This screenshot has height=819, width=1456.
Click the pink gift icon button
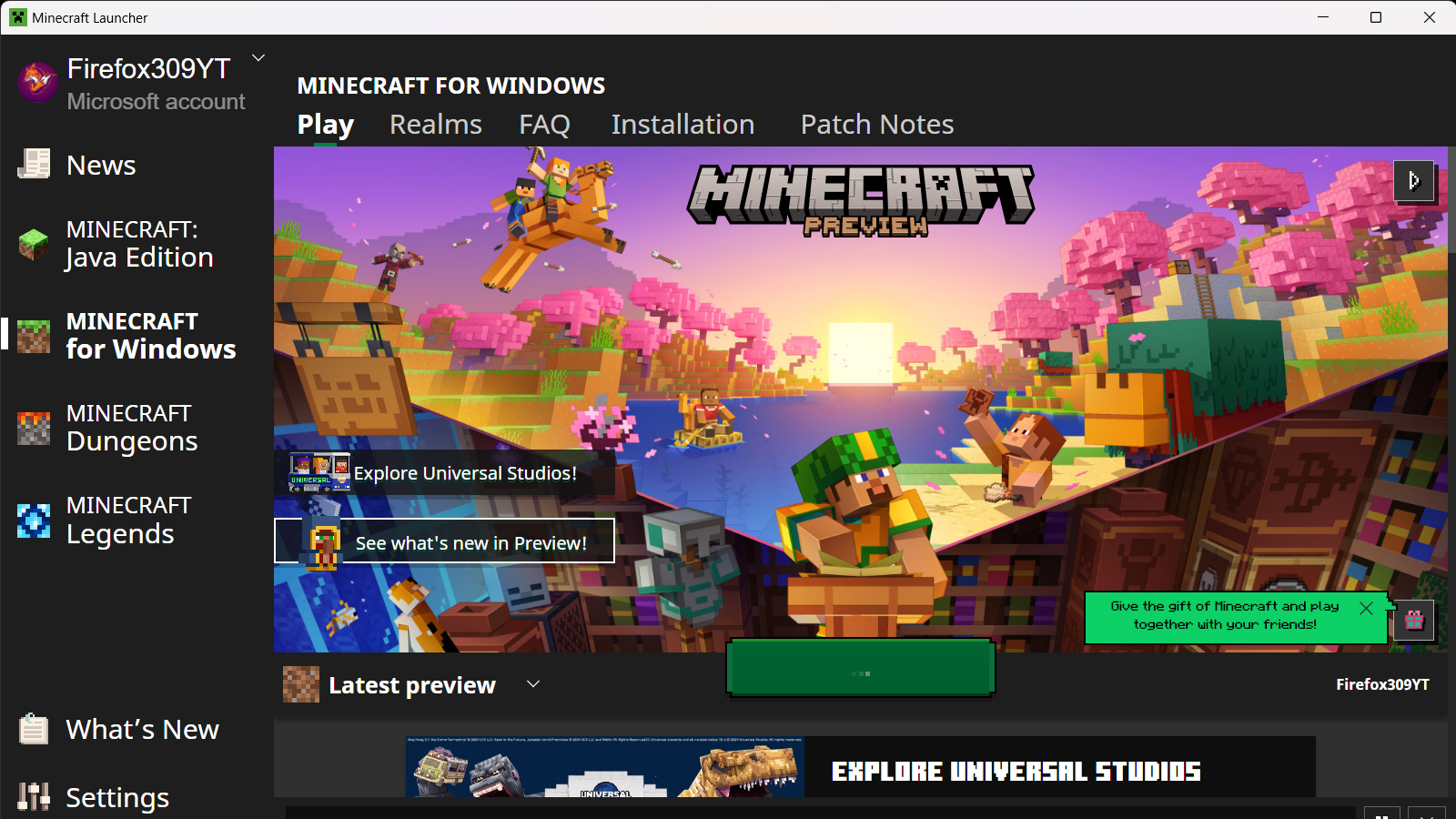tap(1414, 621)
